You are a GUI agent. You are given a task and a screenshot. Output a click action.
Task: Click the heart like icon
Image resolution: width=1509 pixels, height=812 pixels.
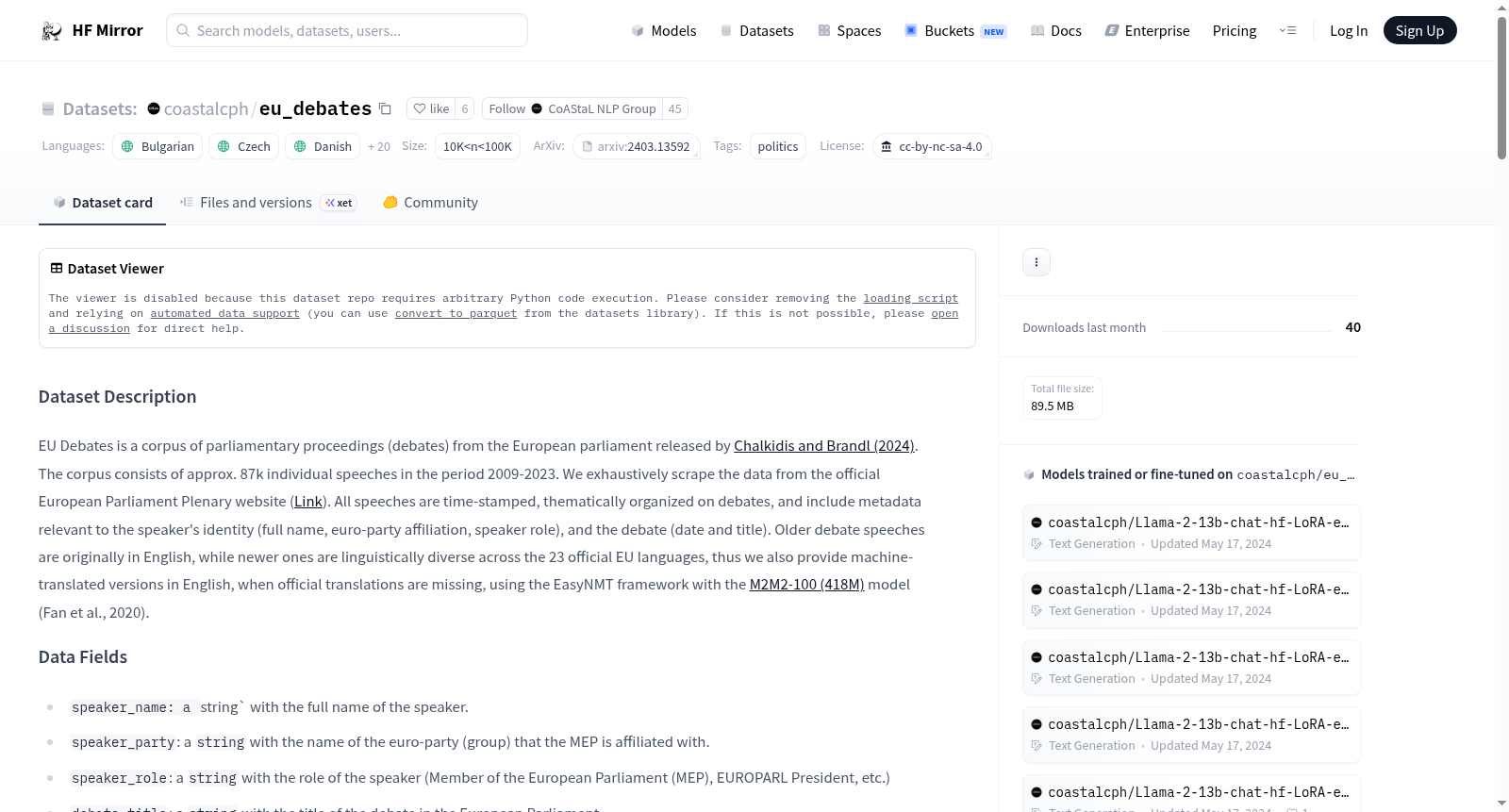pos(420,108)
